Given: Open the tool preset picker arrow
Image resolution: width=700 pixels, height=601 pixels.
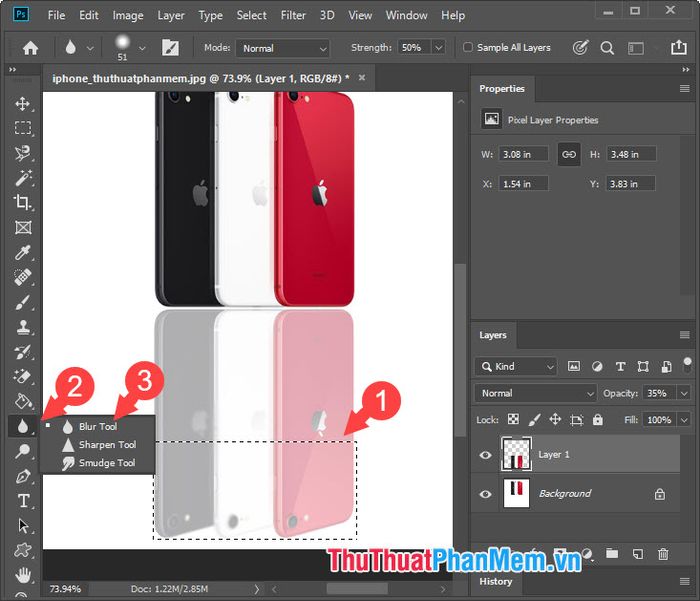Looking at the screenshot, I should [x=90, y=48].
